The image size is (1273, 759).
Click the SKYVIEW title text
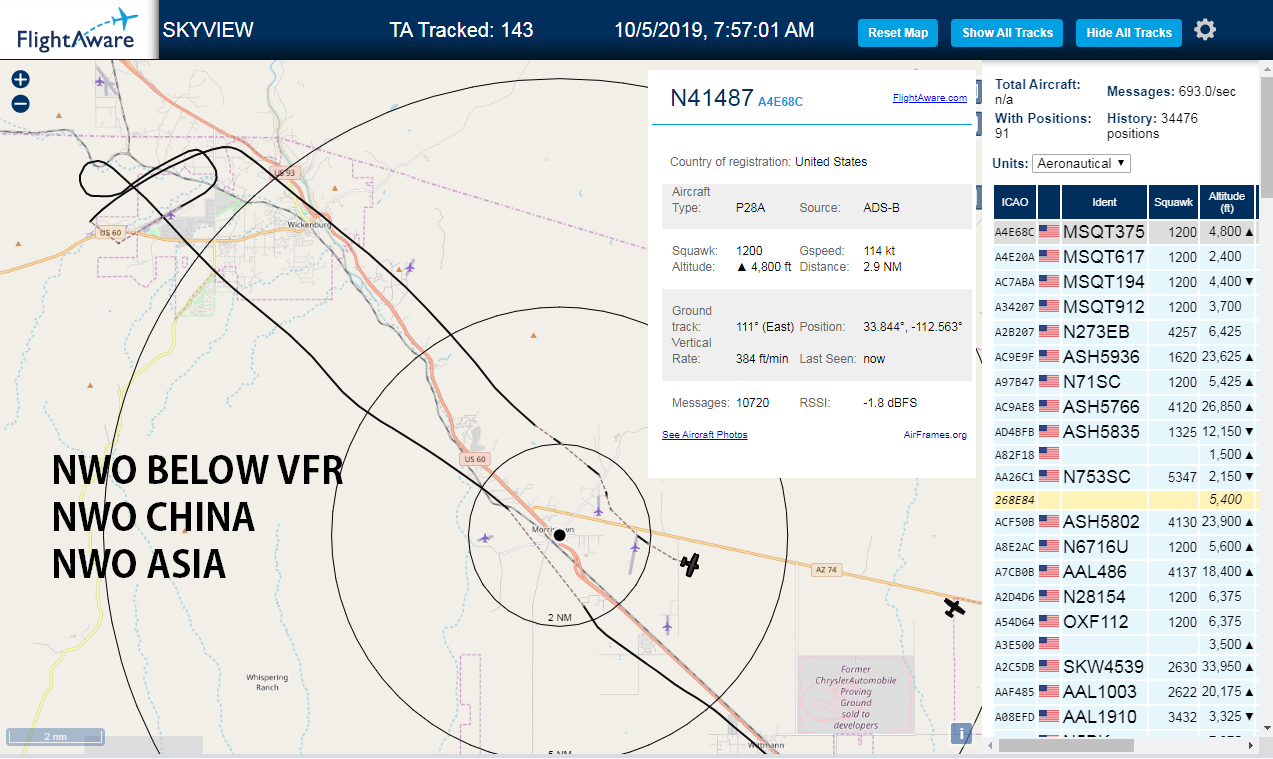(x=208, y=30)
